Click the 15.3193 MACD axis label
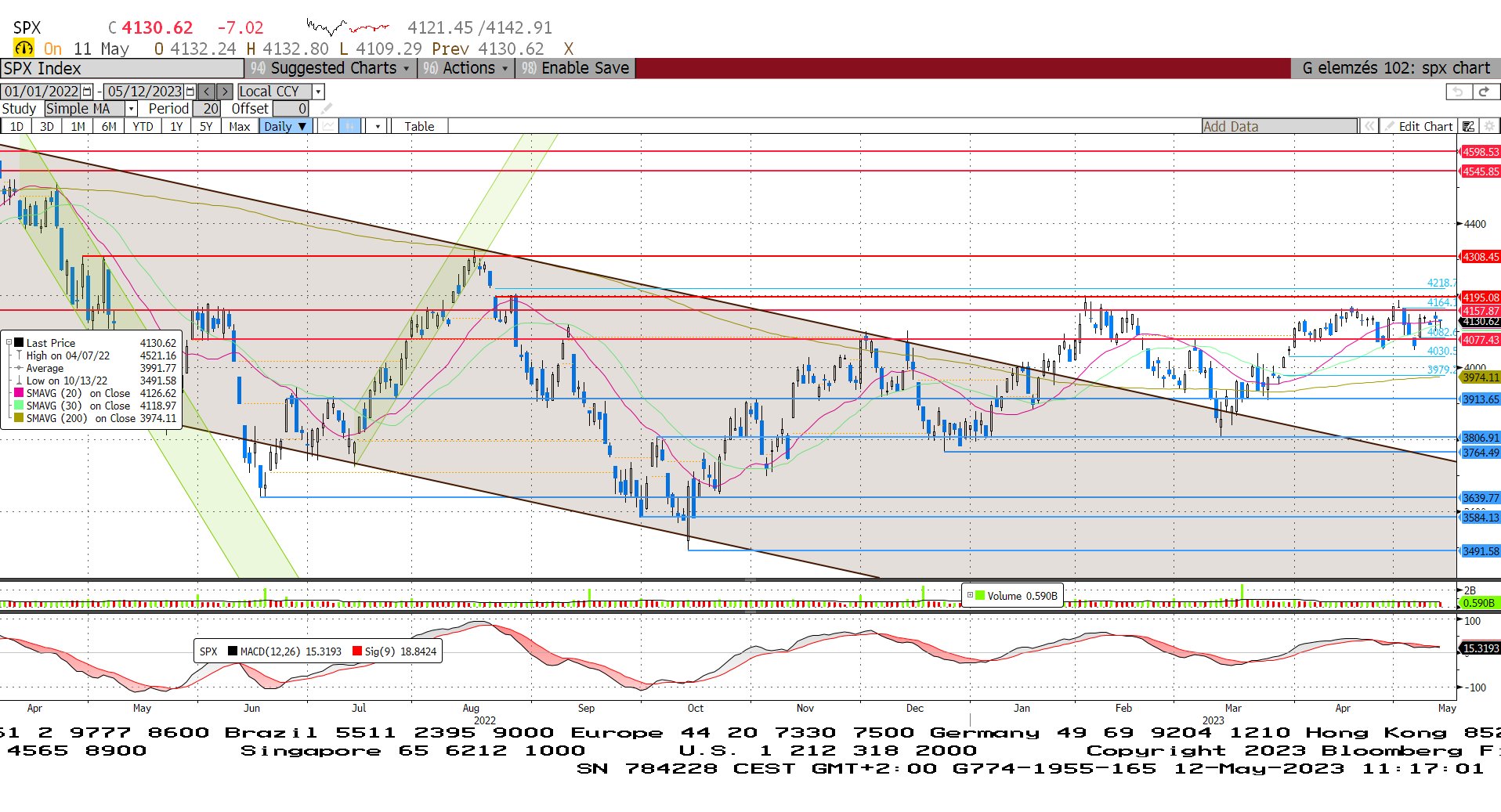The image size is (1501, 812). coord(1480,648)
